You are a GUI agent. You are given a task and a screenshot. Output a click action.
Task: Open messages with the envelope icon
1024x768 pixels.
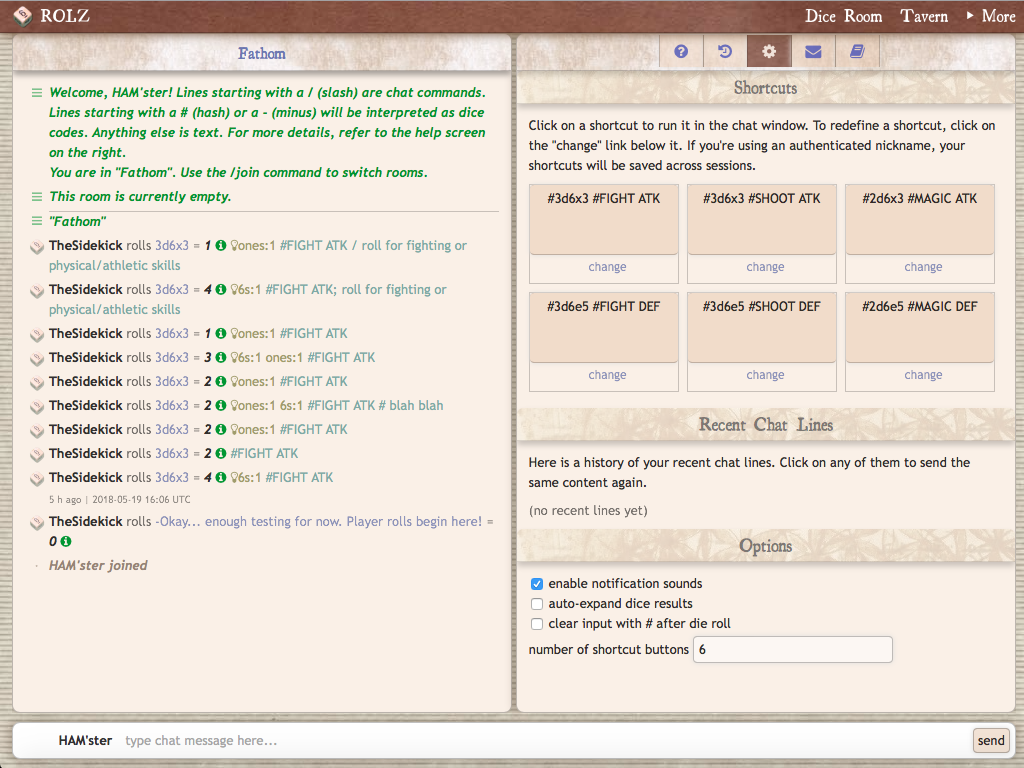click(x=813, y=51)
